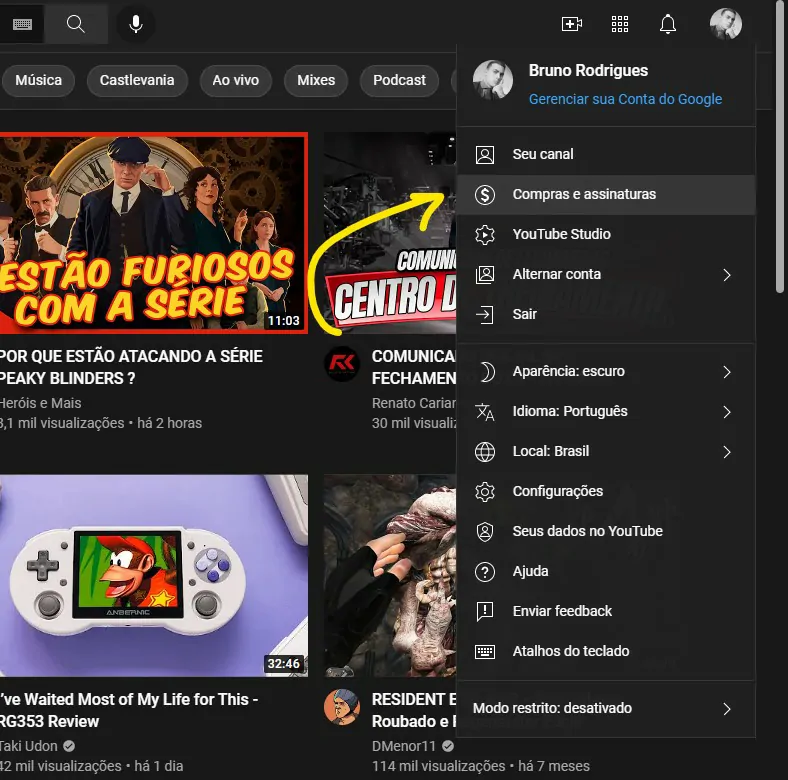Click the globe icon for Local
Screen dimensions: 788x780
[485, 452]
